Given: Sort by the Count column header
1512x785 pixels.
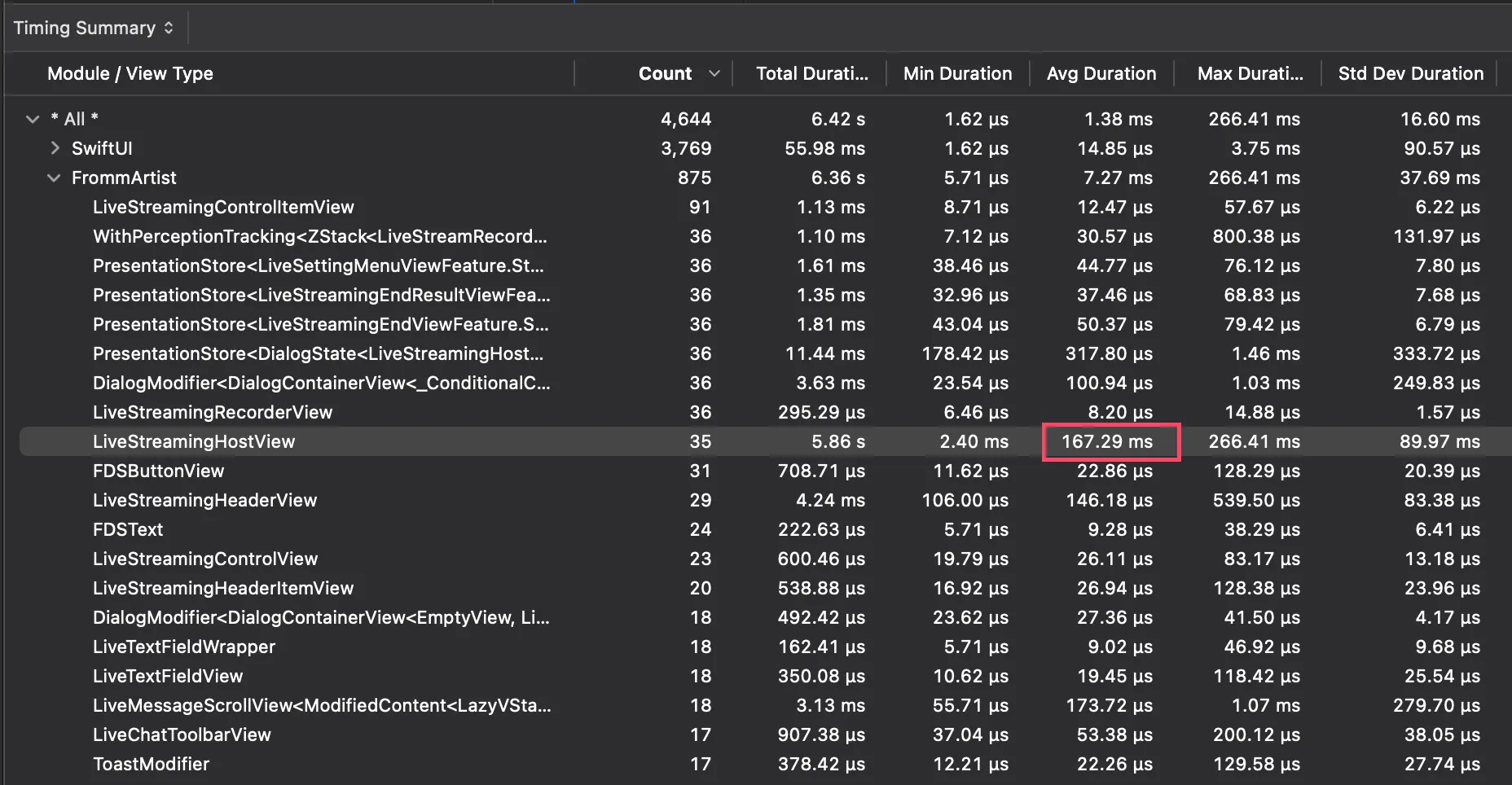Looking at the screenshot, I should (665, 73).
